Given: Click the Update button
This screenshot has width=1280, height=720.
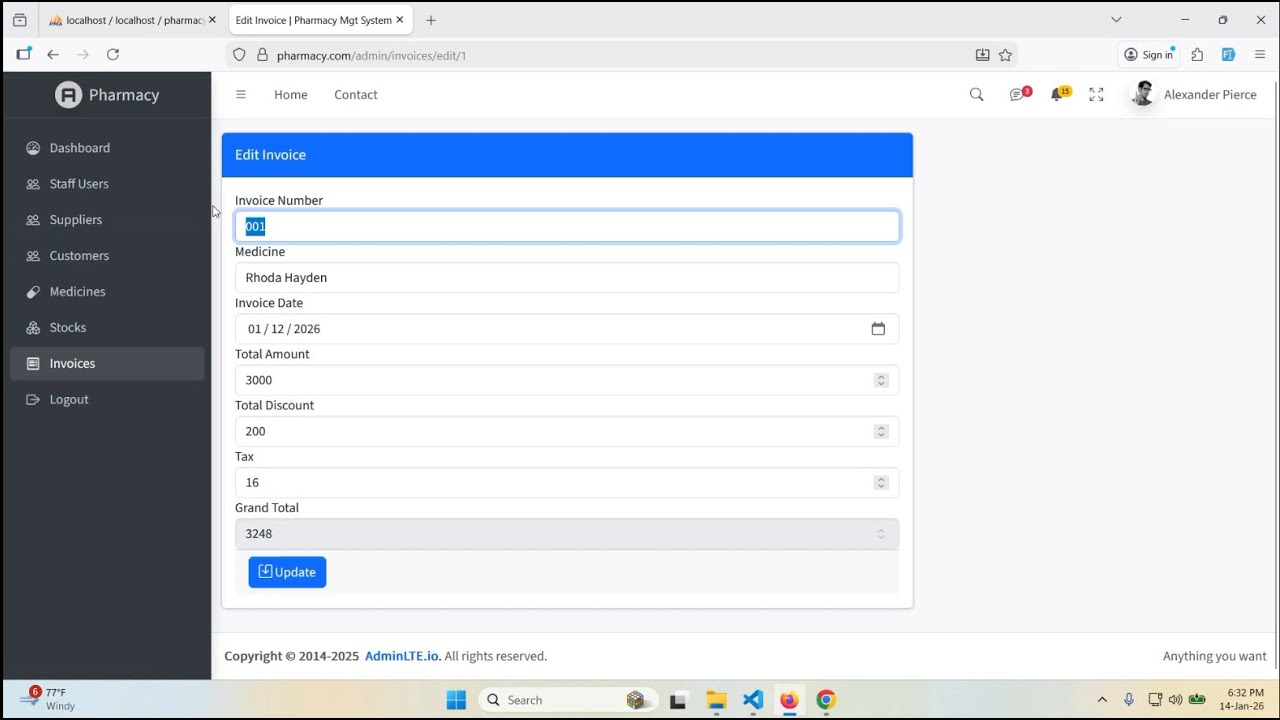Looking at the screenshot, I should coord(287,572).
